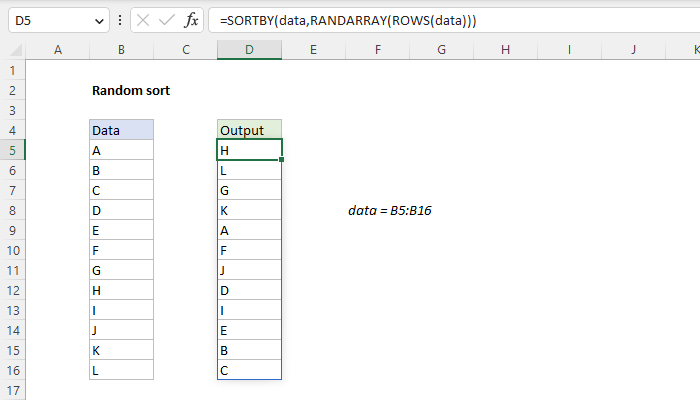Image resolution: width=700 pixels, height=400 pixels.
Task: Select Output cell D15 containing B
Action: [250, 350]
